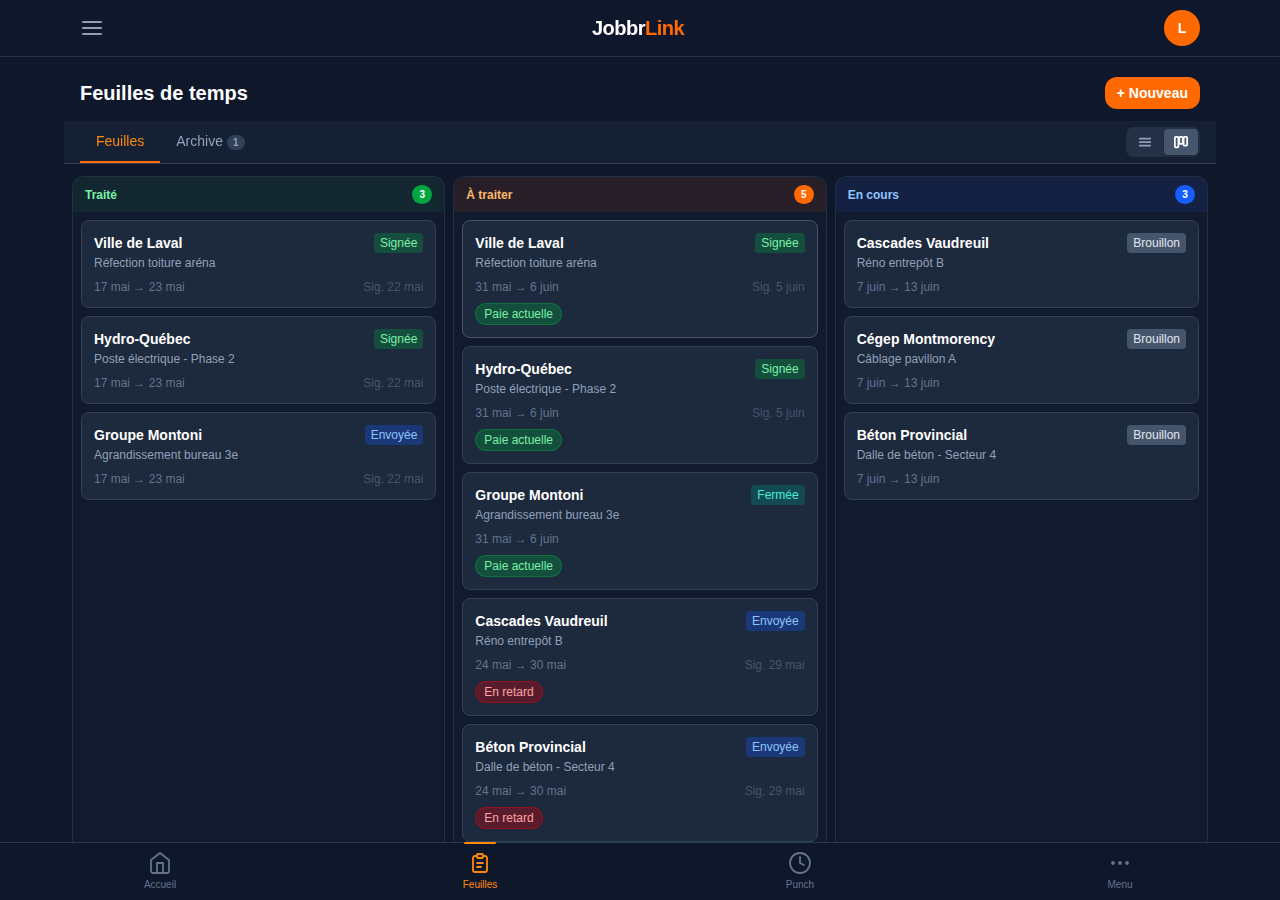Open Cégep Montmorency draft card

click(1021, 360)
